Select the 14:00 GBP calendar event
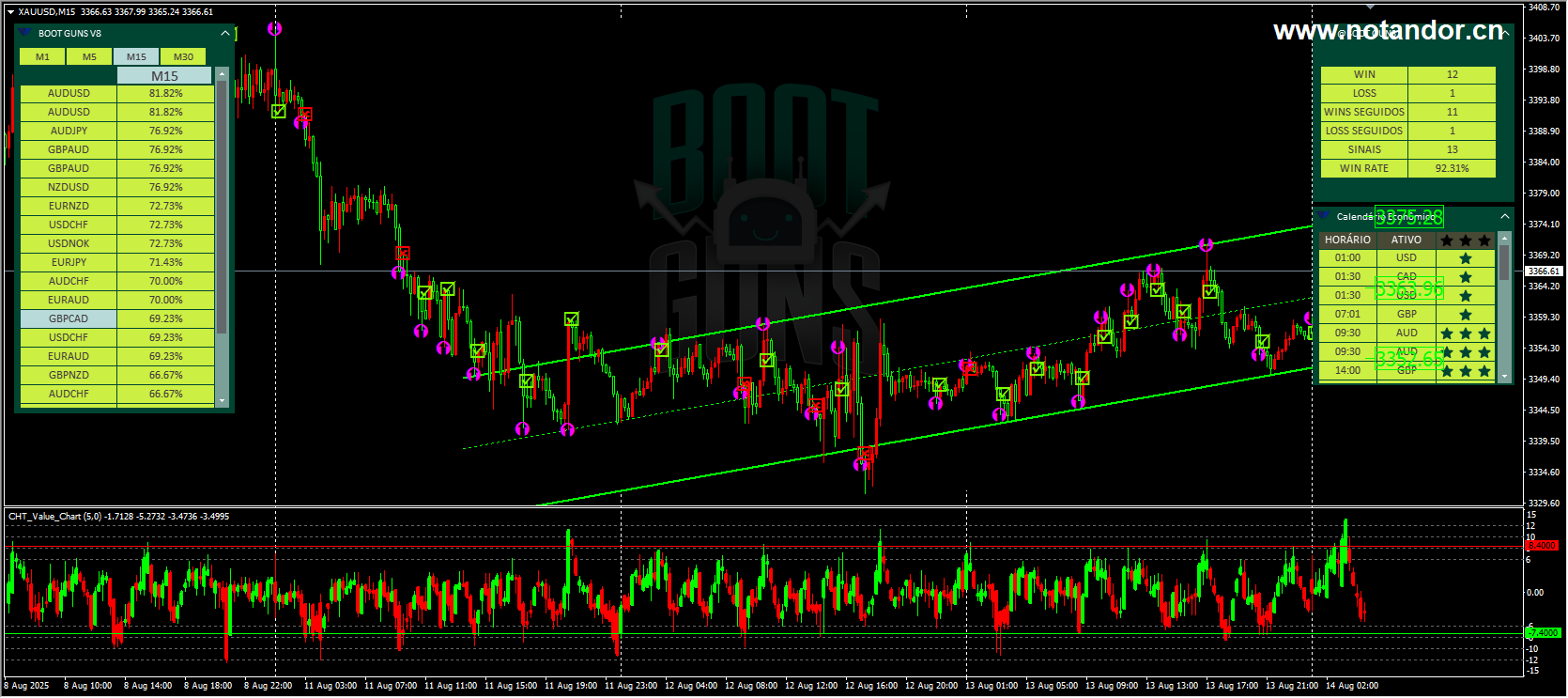The image size is (1568, 698). pos(1407,370)
